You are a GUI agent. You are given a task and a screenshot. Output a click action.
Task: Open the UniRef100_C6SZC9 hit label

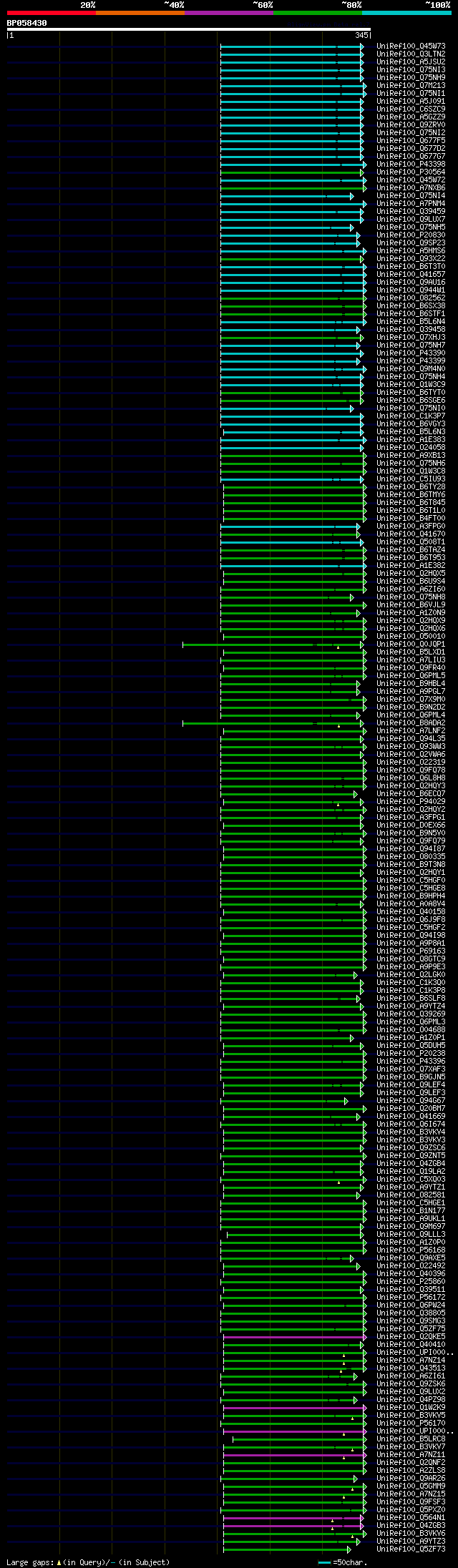[411, 109]
